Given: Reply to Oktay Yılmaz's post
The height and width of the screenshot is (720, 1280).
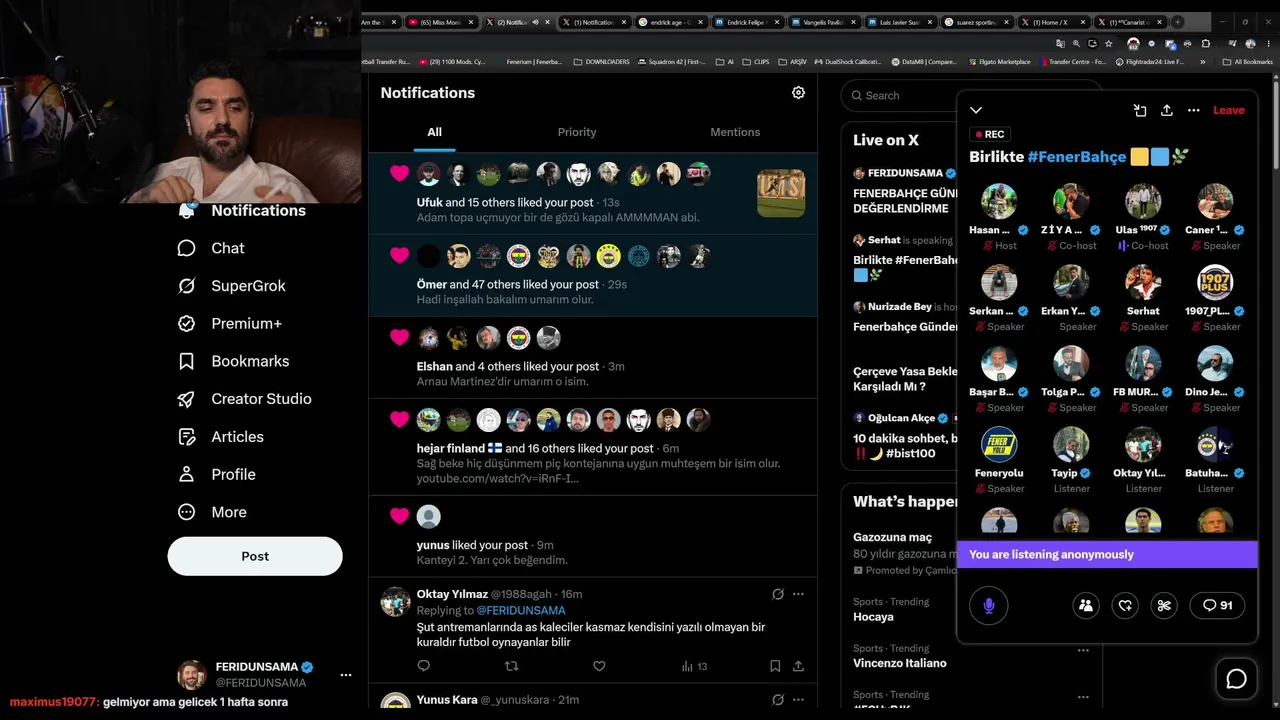Looking at the screenshot, I should click(423, 666).
